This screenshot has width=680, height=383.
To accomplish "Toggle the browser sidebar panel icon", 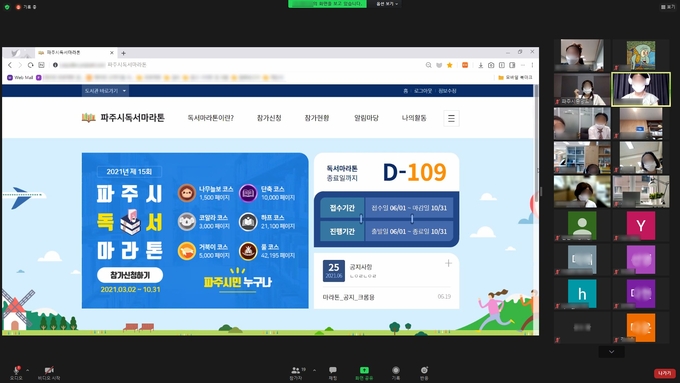I will [x=512, y=65].
